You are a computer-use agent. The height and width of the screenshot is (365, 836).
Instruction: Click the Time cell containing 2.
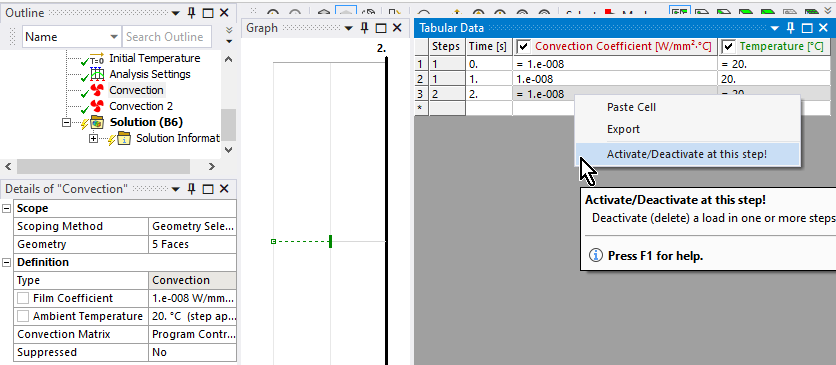tap(488, 94)
